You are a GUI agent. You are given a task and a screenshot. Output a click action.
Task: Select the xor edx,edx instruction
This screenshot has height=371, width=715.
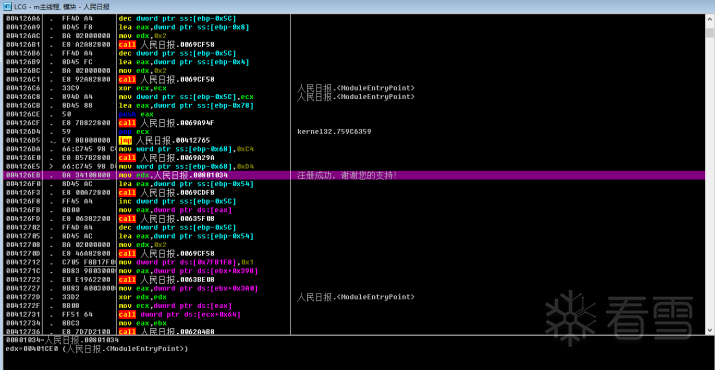tap(142, 297)
